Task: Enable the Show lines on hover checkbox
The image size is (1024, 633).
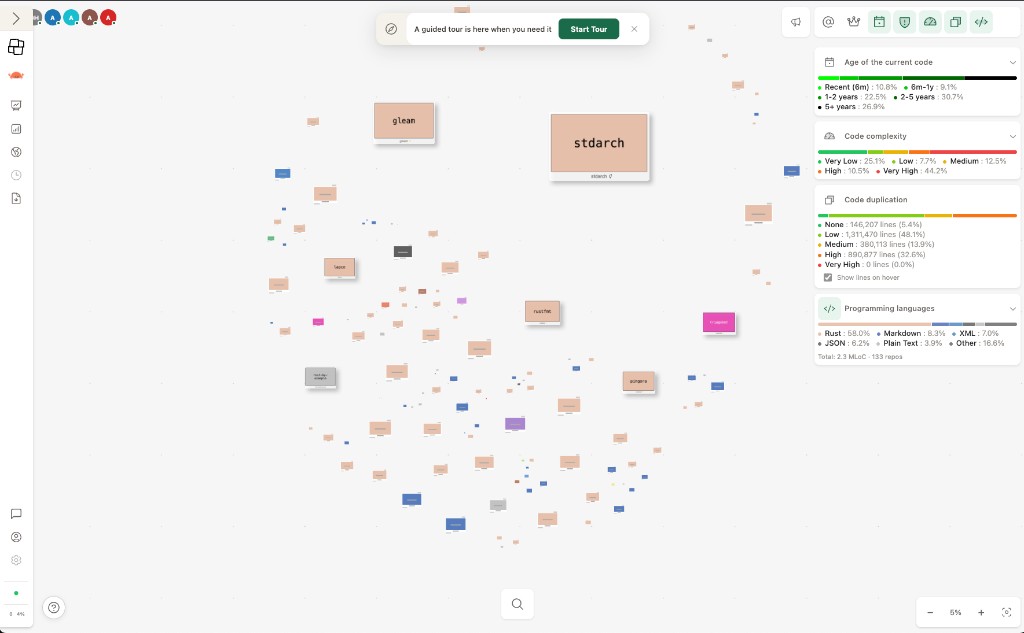Action: coord(827,277)
